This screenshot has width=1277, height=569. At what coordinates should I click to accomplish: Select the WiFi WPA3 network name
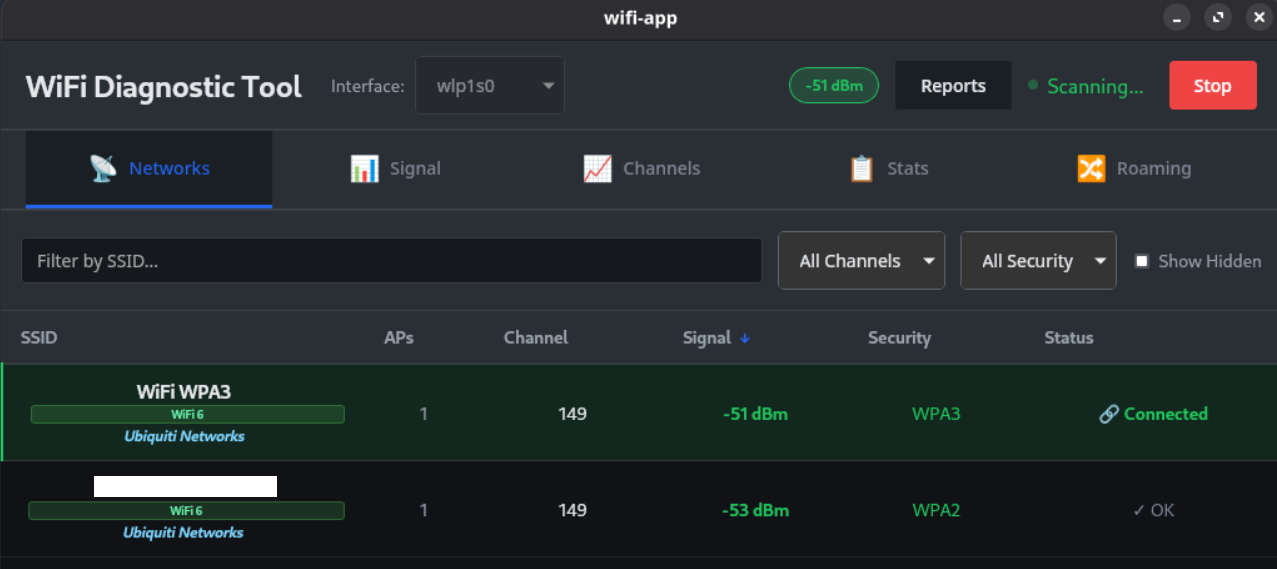184,391
